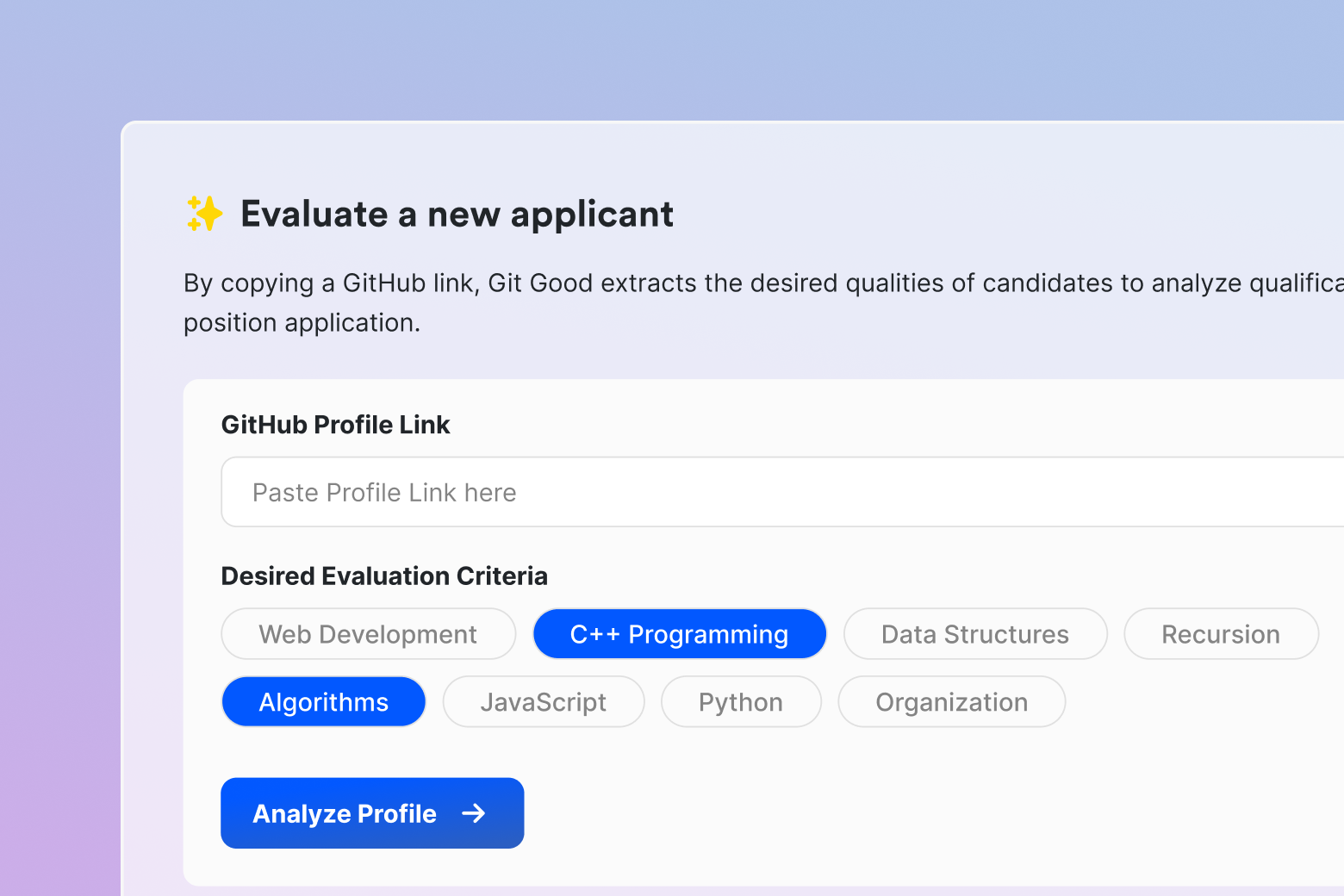Screen dimensions: 1344x896
Task: Deselect the C++ Programming criteria chip
Action: (x=679, y=634)
